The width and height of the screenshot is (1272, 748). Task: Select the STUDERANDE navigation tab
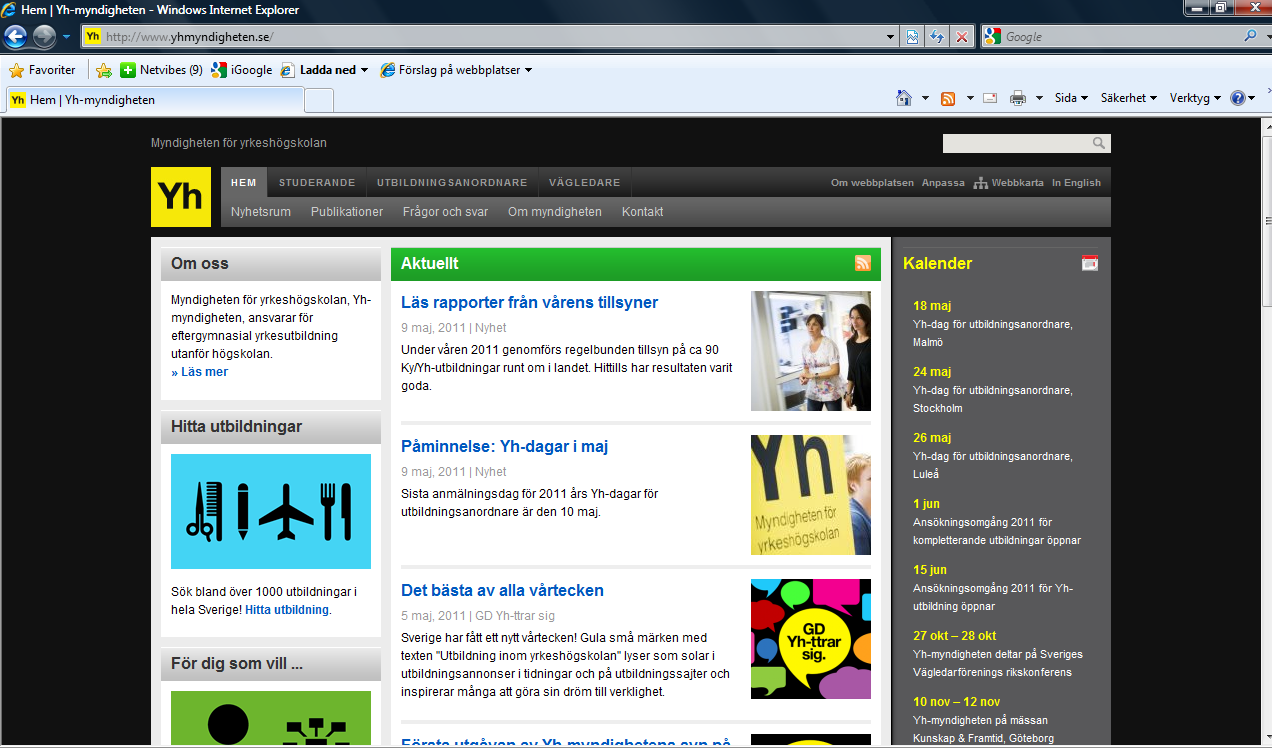(x=317, y=182)
